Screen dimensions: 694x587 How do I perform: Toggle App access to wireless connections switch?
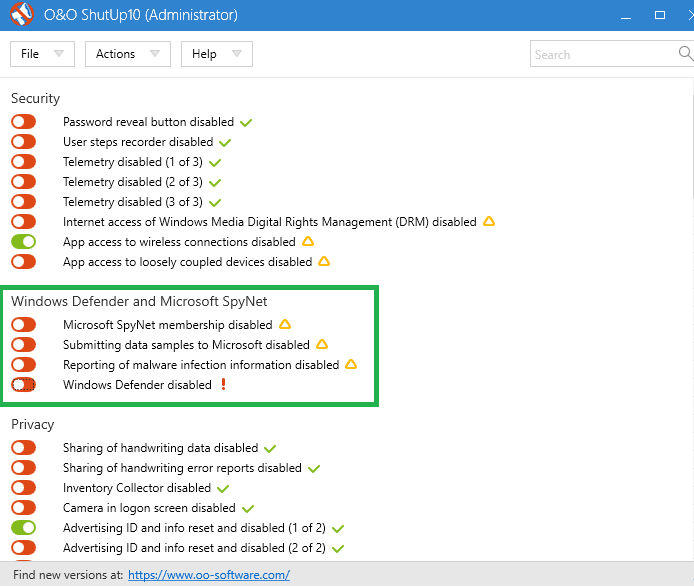(x=23, y=242)
